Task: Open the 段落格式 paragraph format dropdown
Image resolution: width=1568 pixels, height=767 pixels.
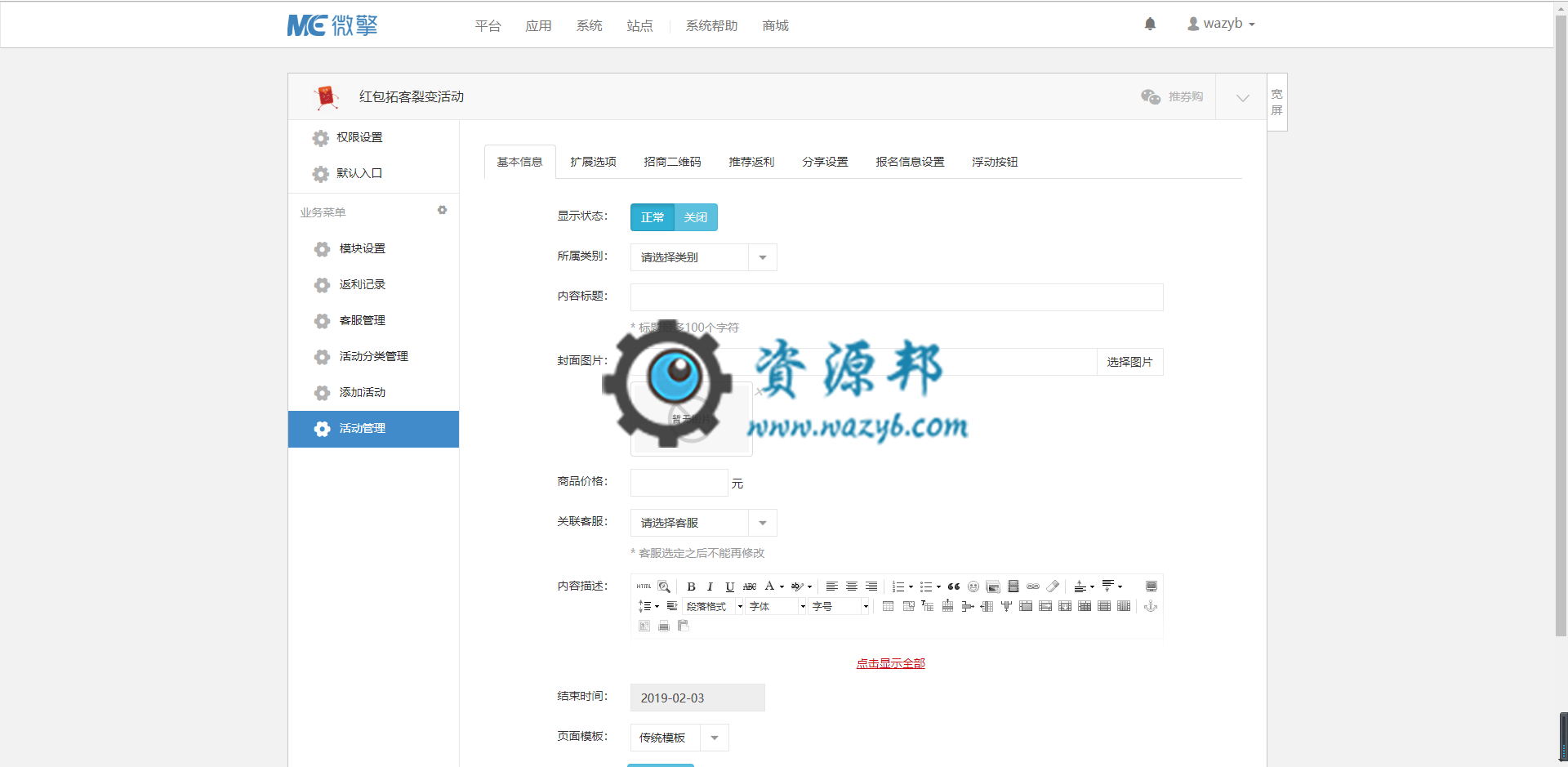Action: pos(713,606)
